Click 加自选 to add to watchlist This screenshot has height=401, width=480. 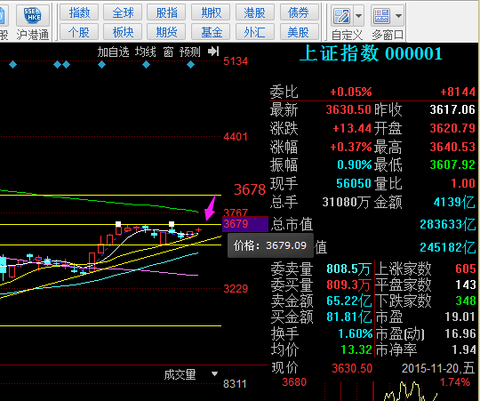[113, 52]
